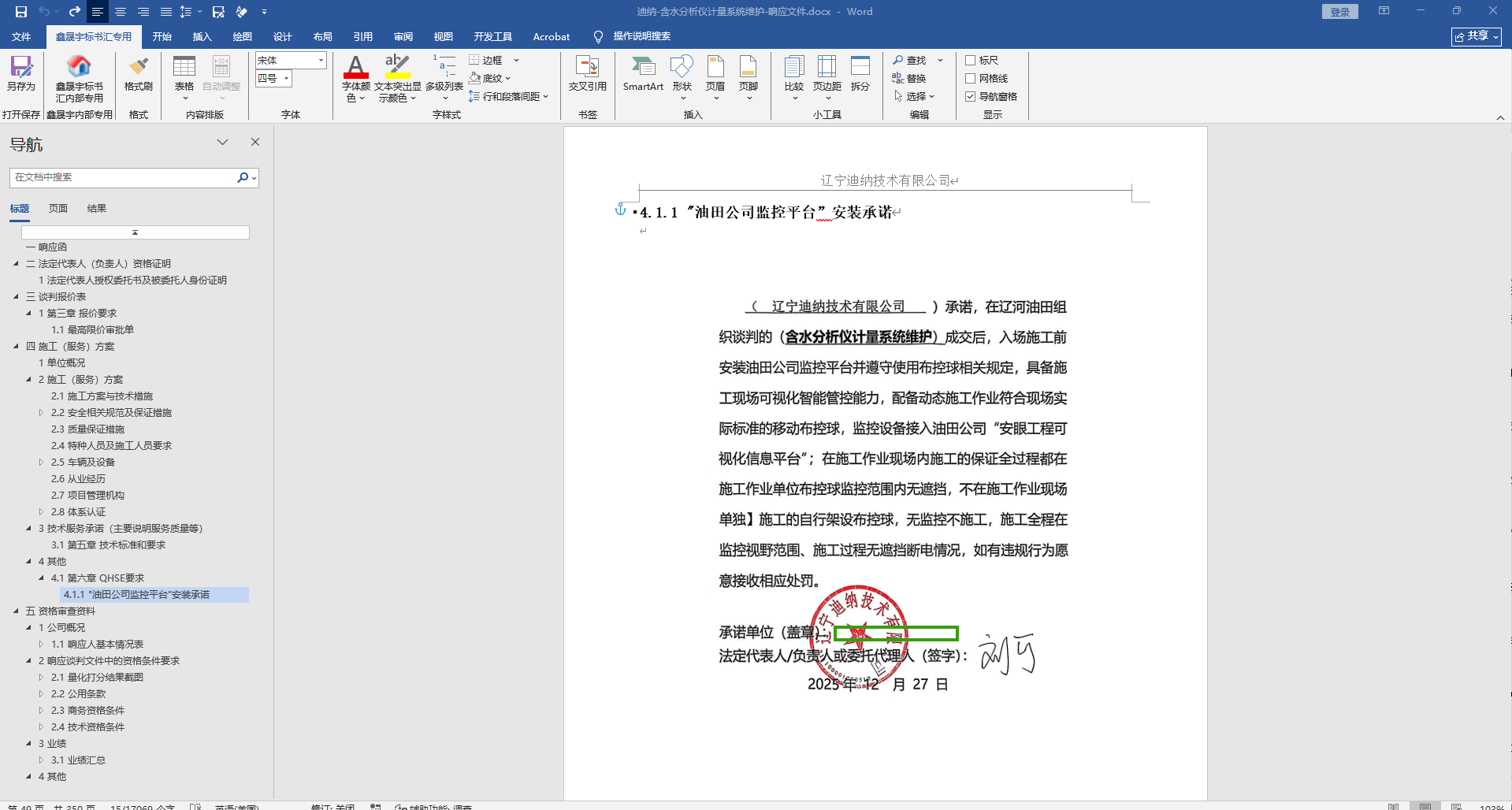Go to heading 2.3 质量保证措施
Screen dimensions: 1512x810
point(88,429)
